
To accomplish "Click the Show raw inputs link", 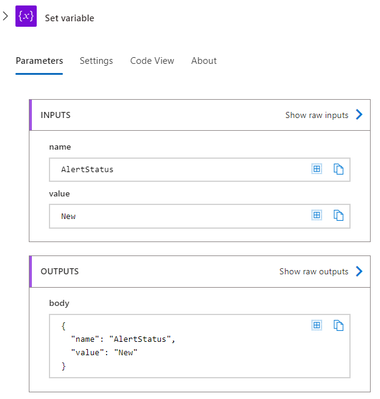I will [317, 115].
